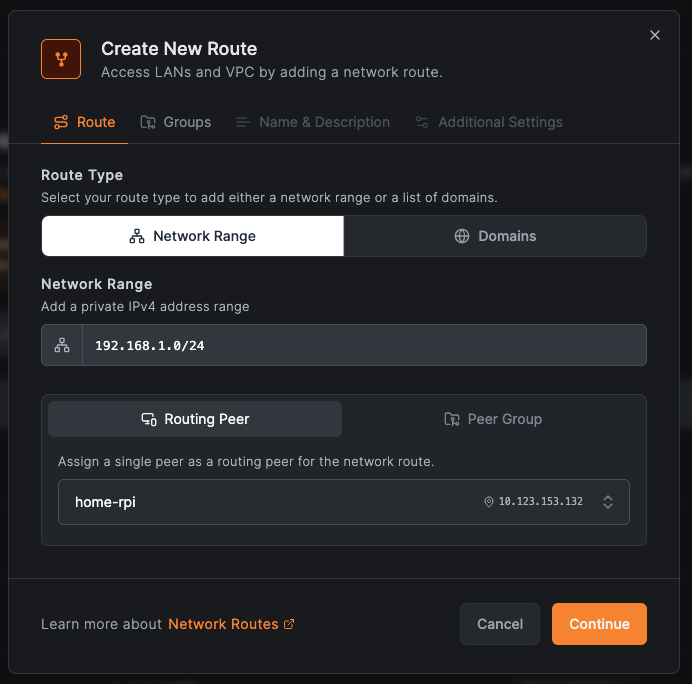Select the Routing Peer option
This screenshot has width=692, height=684.
click(x=195, y=419)
